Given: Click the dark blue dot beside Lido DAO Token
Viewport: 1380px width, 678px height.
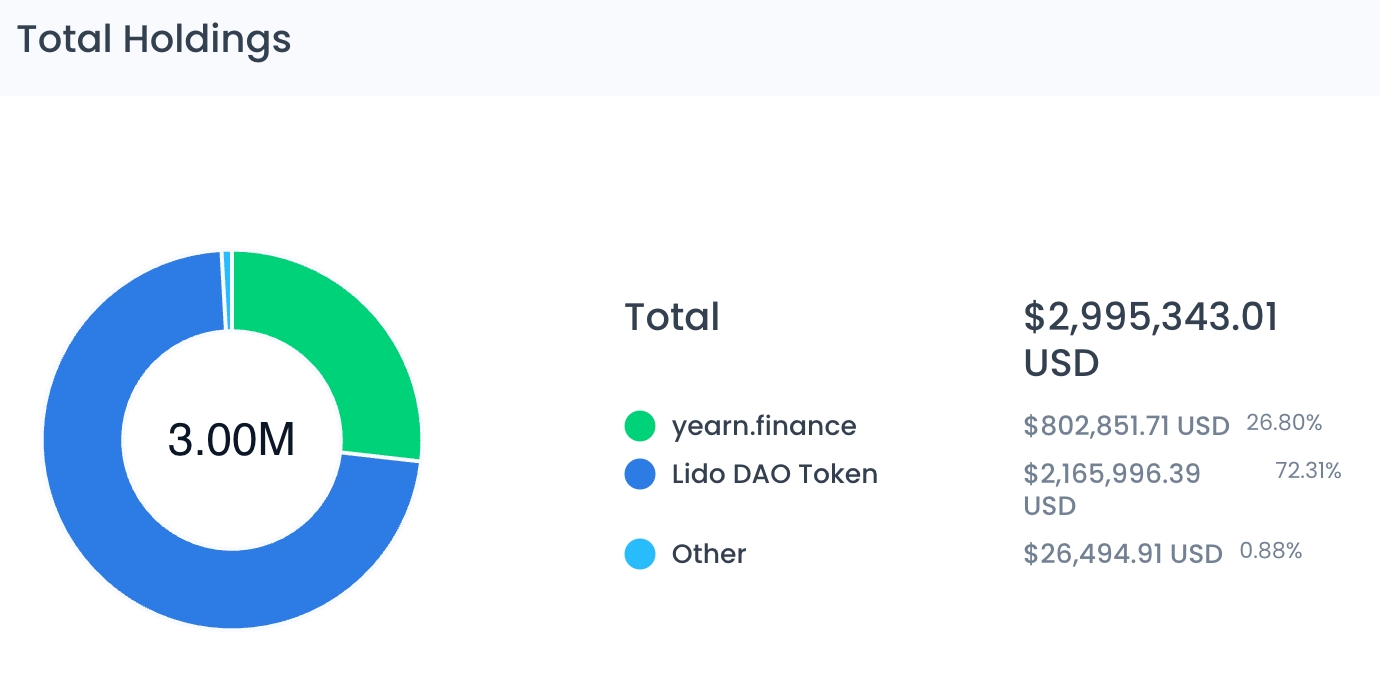Looking at the screenshot, I should click(x=640, y=474).
